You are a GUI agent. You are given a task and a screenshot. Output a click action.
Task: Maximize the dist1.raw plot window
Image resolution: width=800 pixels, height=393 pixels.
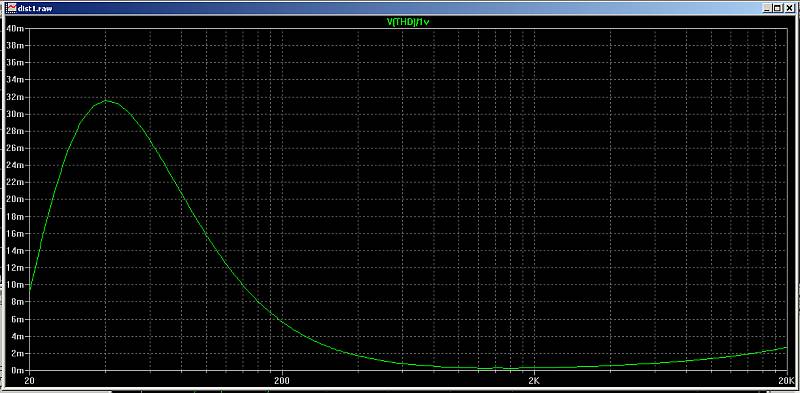(777, 8)
